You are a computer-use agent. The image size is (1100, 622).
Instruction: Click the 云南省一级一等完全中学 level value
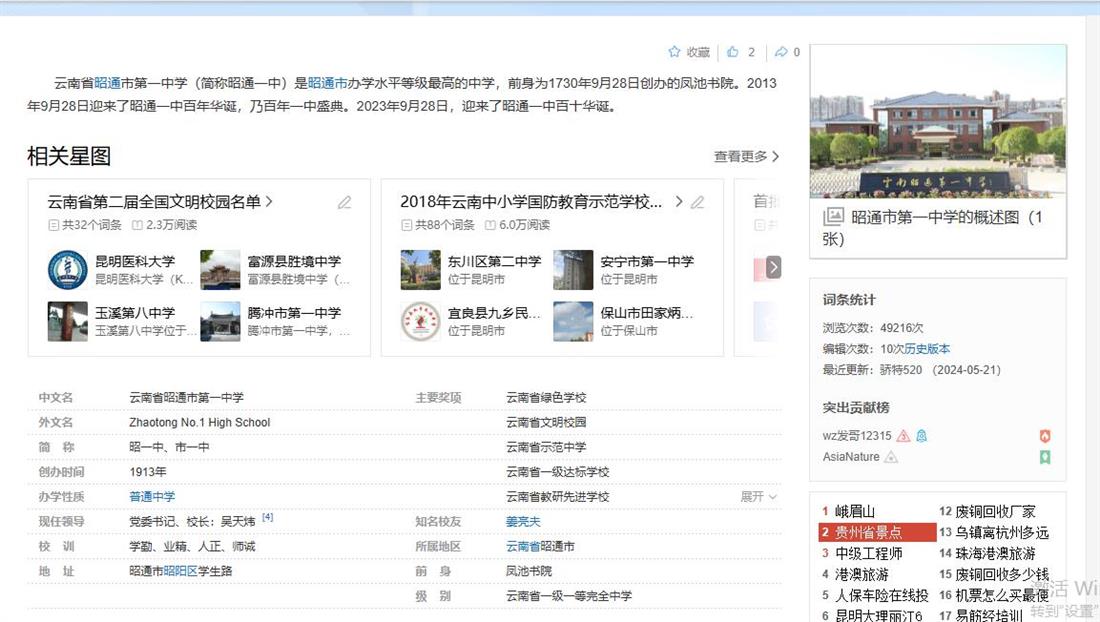tap(569, 596)
